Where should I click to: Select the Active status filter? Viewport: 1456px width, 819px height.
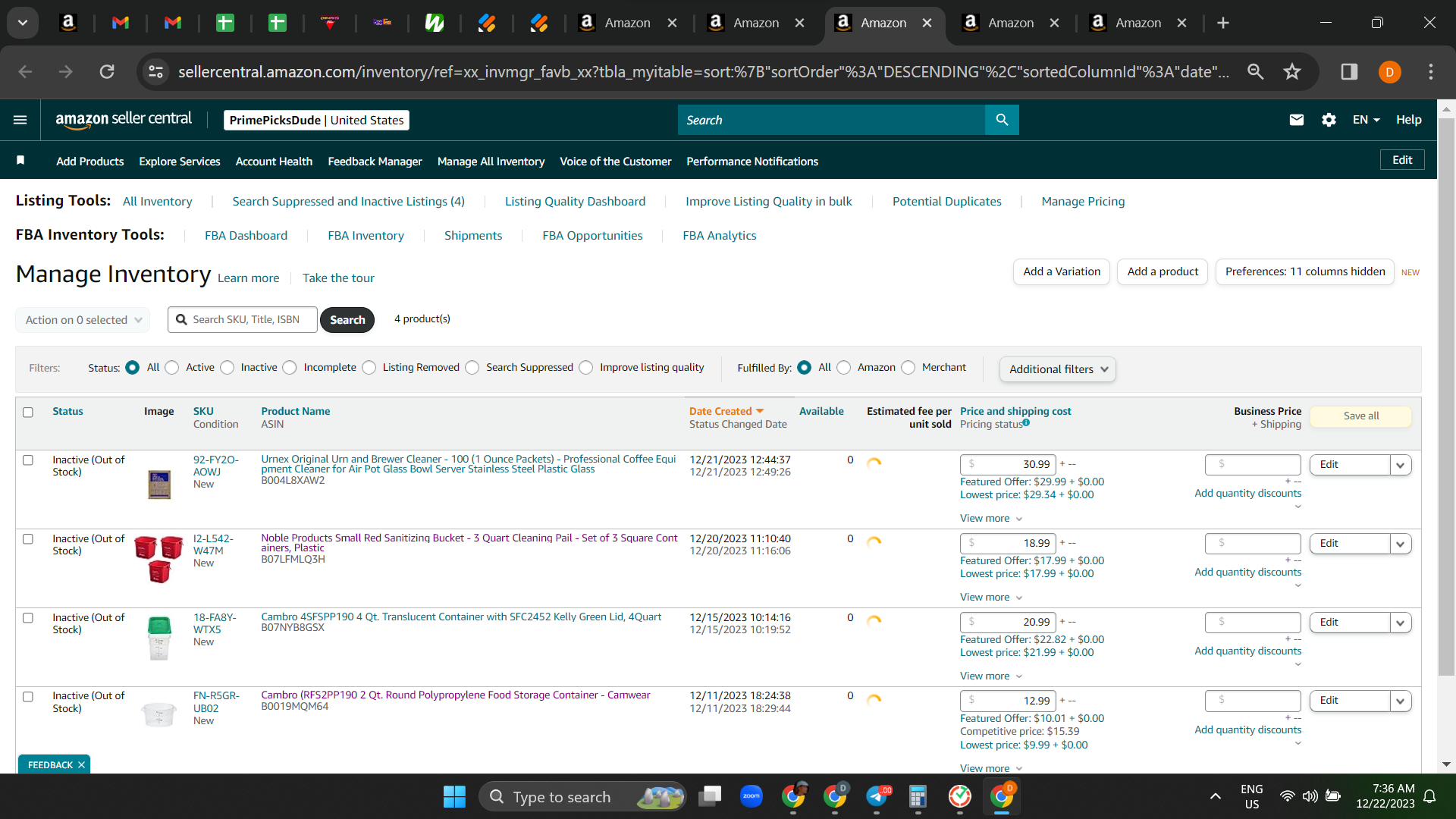(172, 368)
